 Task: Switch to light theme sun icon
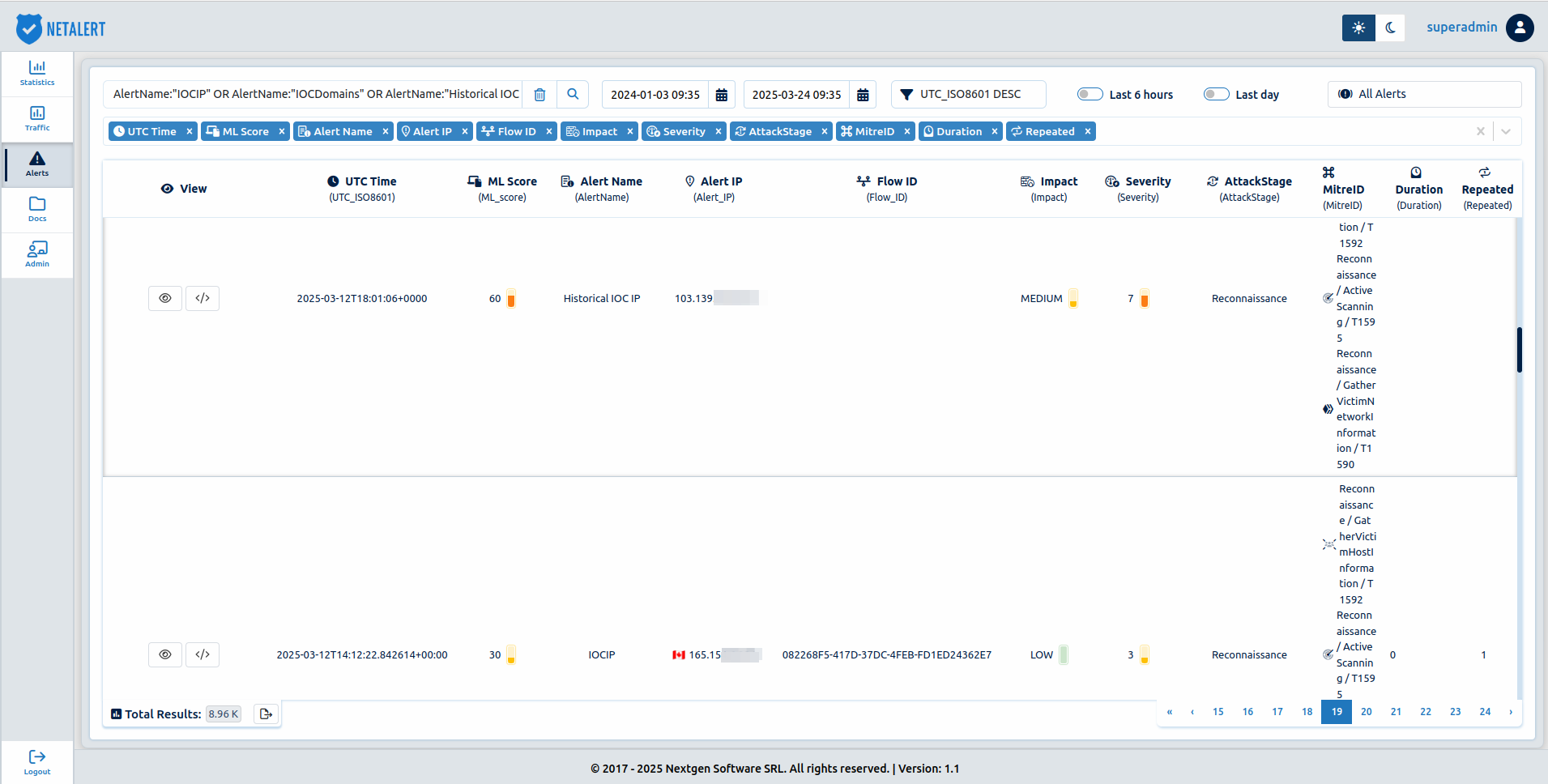(1358, 28)
